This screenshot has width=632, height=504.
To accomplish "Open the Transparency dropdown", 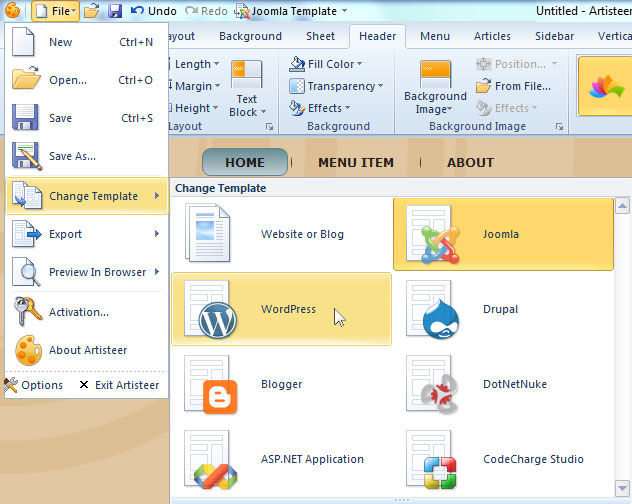I will (x=336, y=86).
